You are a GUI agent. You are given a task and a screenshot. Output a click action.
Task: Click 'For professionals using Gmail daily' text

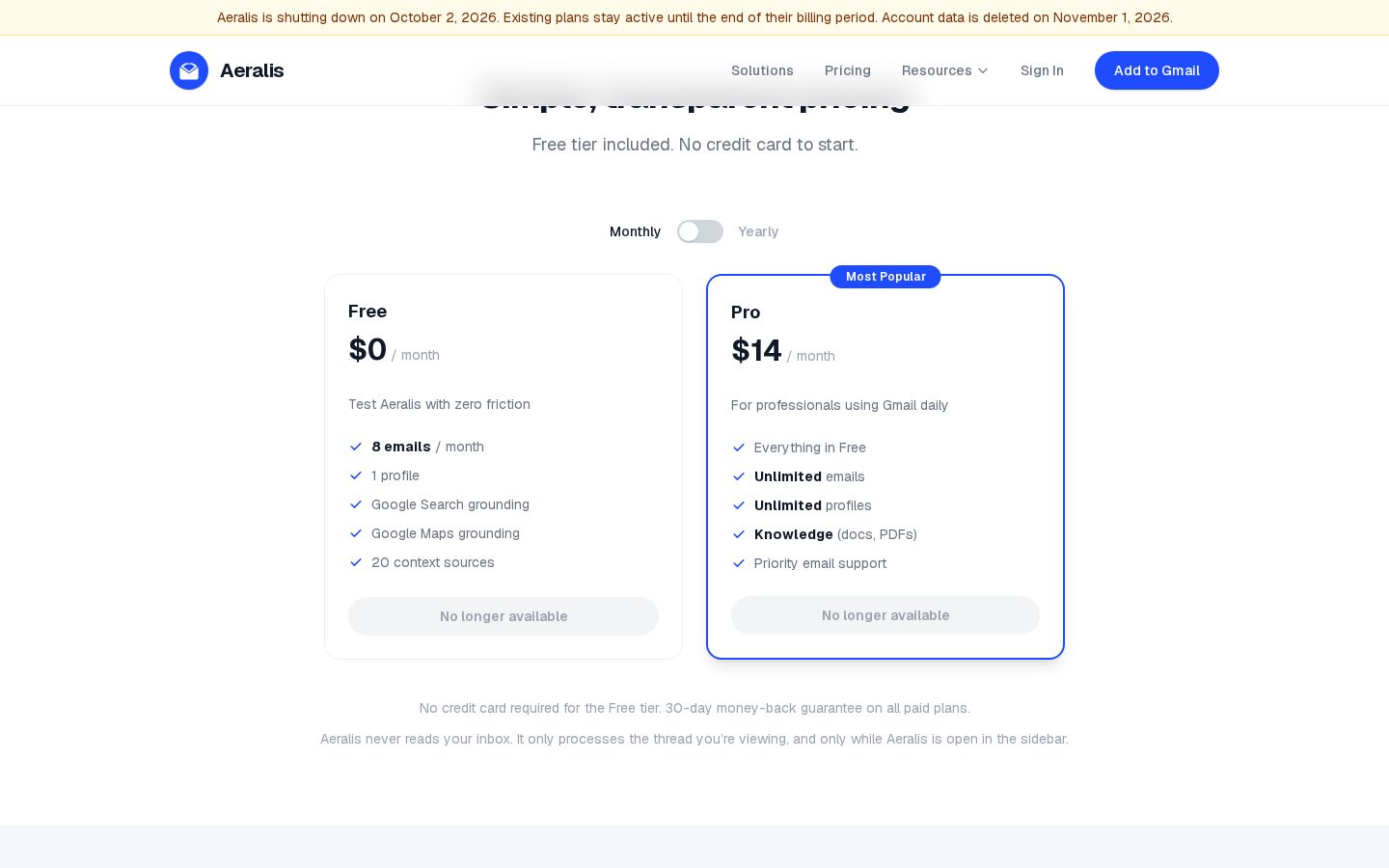[839, 405]
